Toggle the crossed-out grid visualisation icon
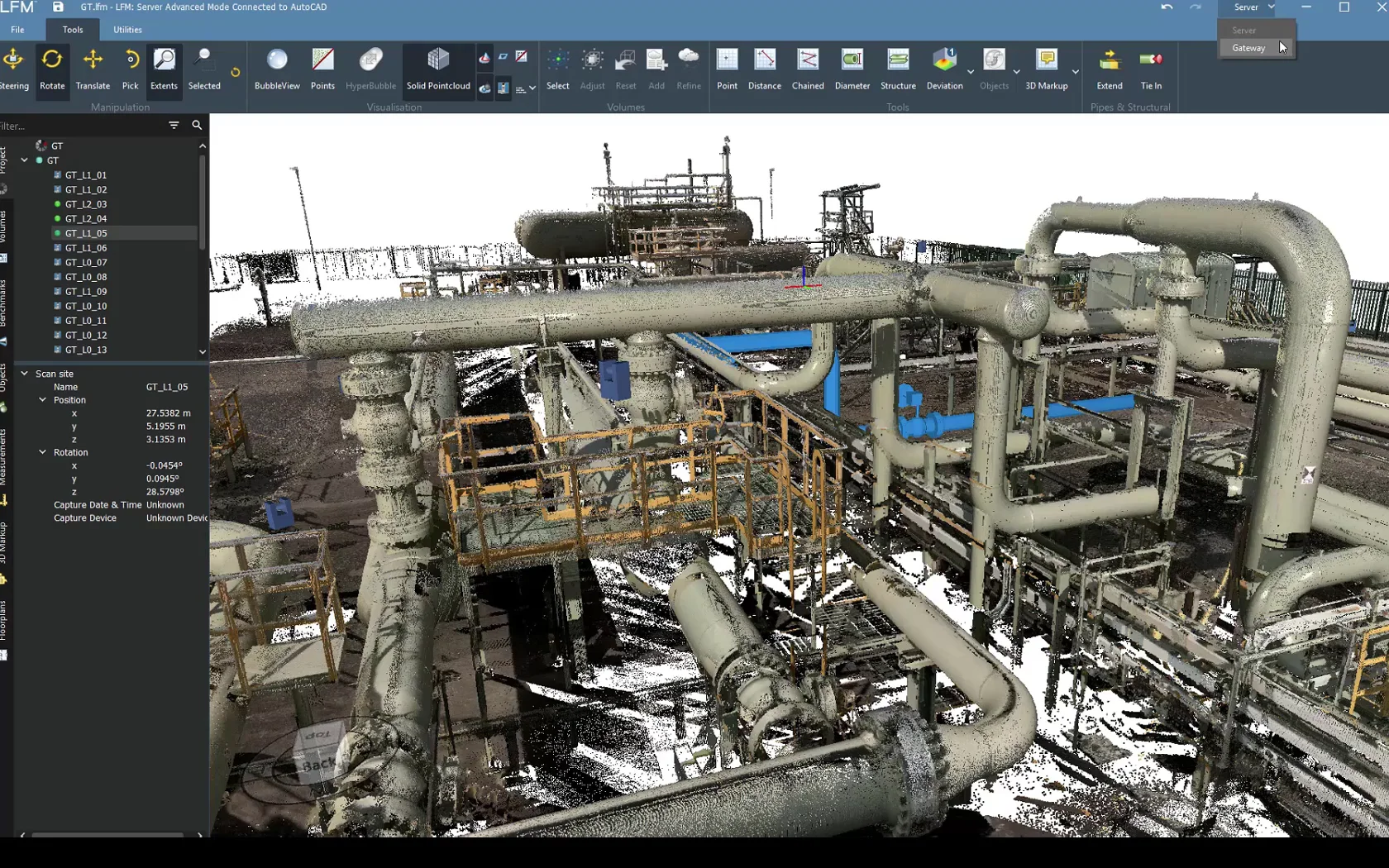 521,57
